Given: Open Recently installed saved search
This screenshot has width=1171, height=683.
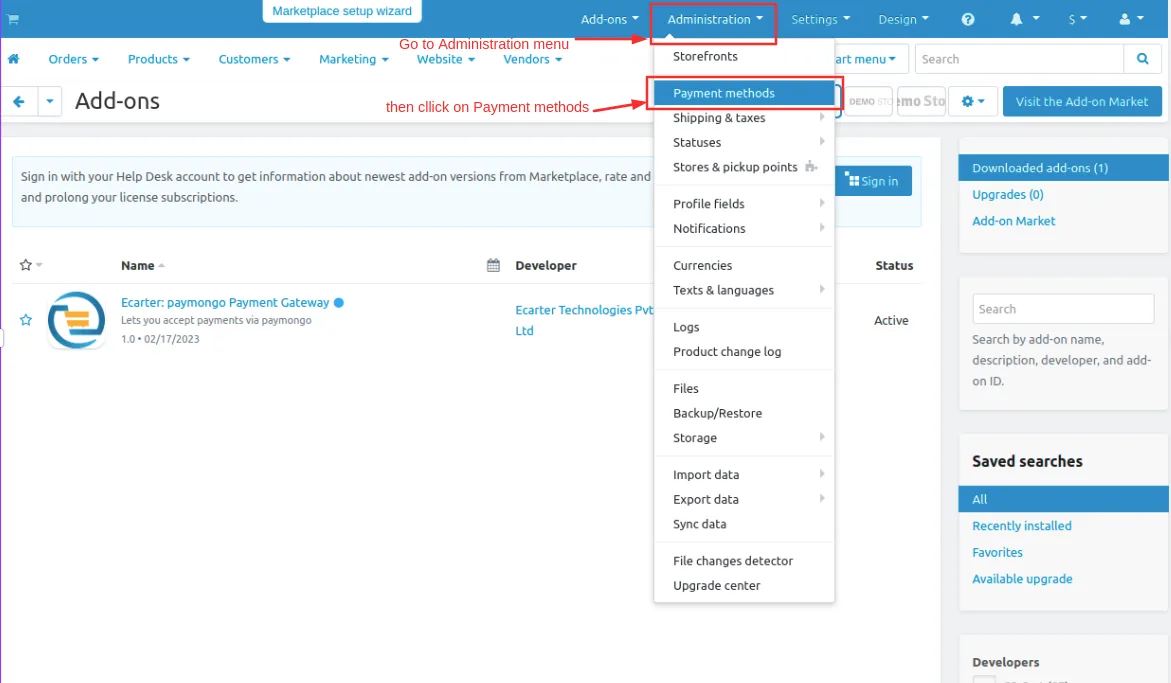Looking at the screenshot, I should tap(1022, 526).
